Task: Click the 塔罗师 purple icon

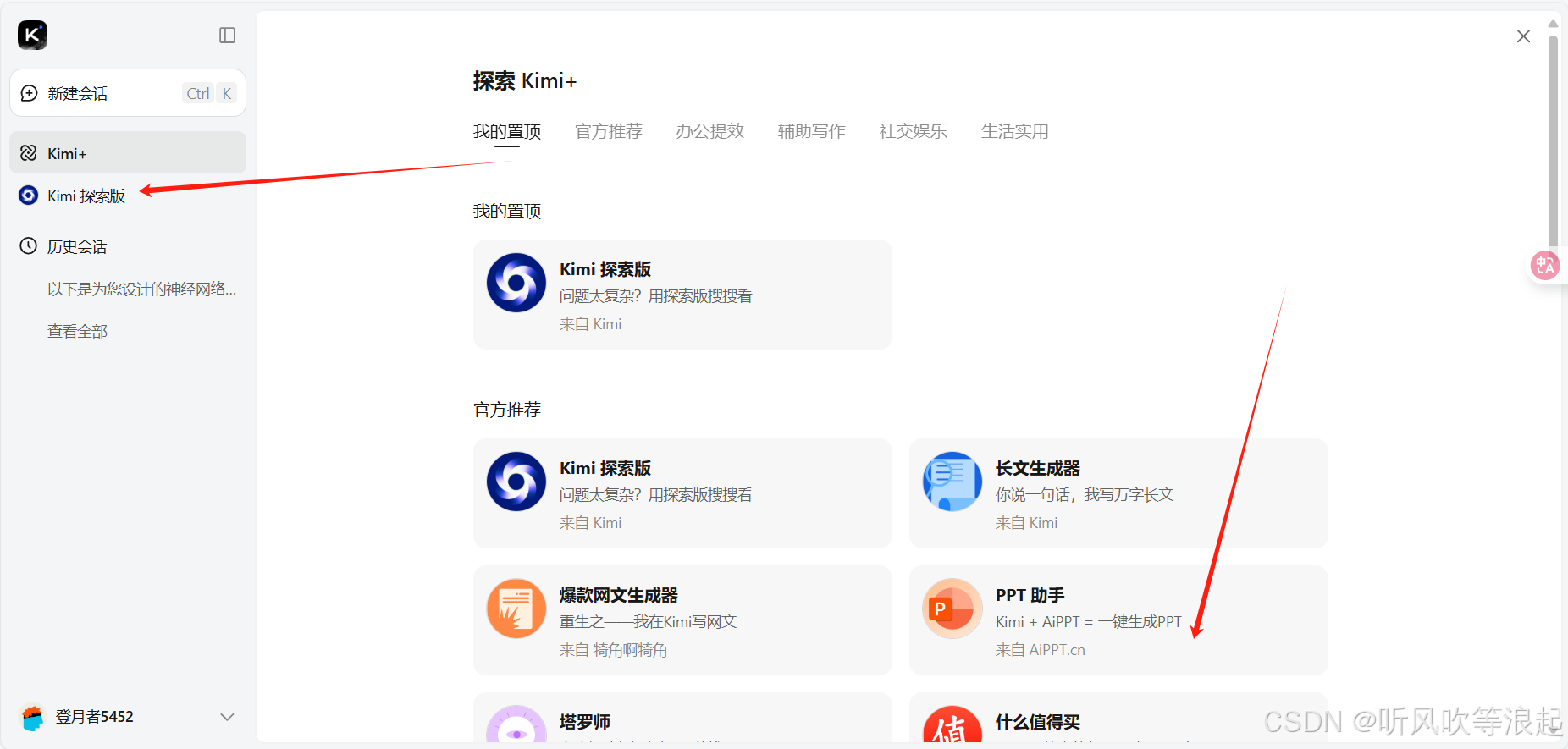Action: tap(516, 724)
